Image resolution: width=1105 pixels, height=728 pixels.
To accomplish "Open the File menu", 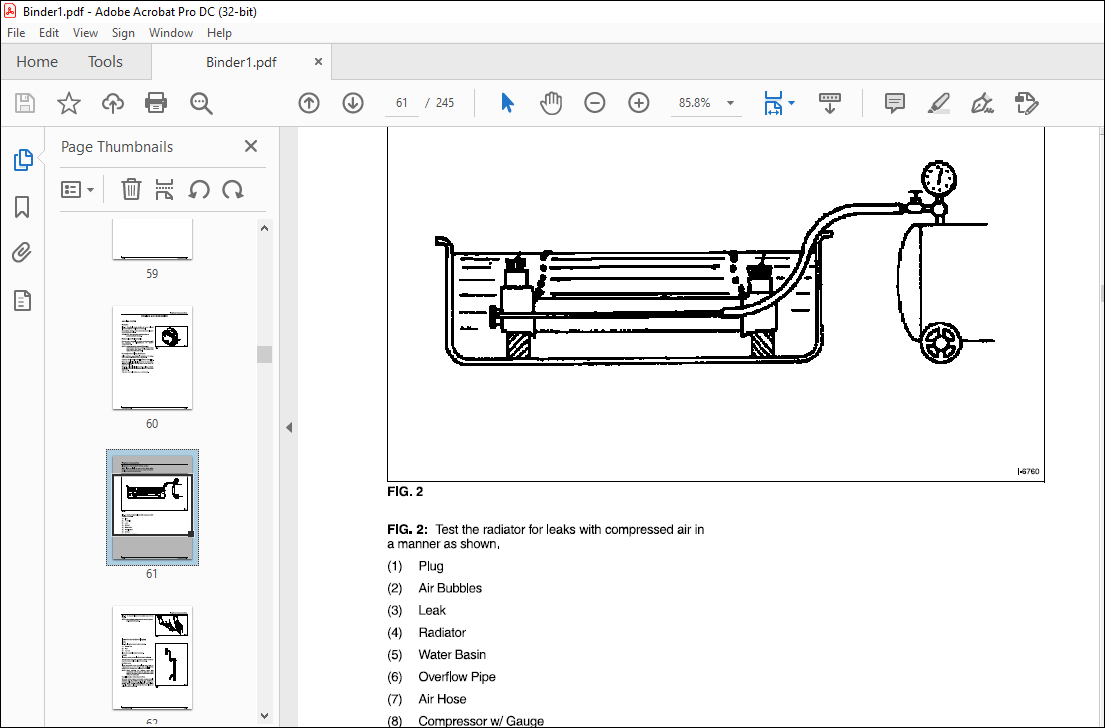I will click(x=16, y=32).
